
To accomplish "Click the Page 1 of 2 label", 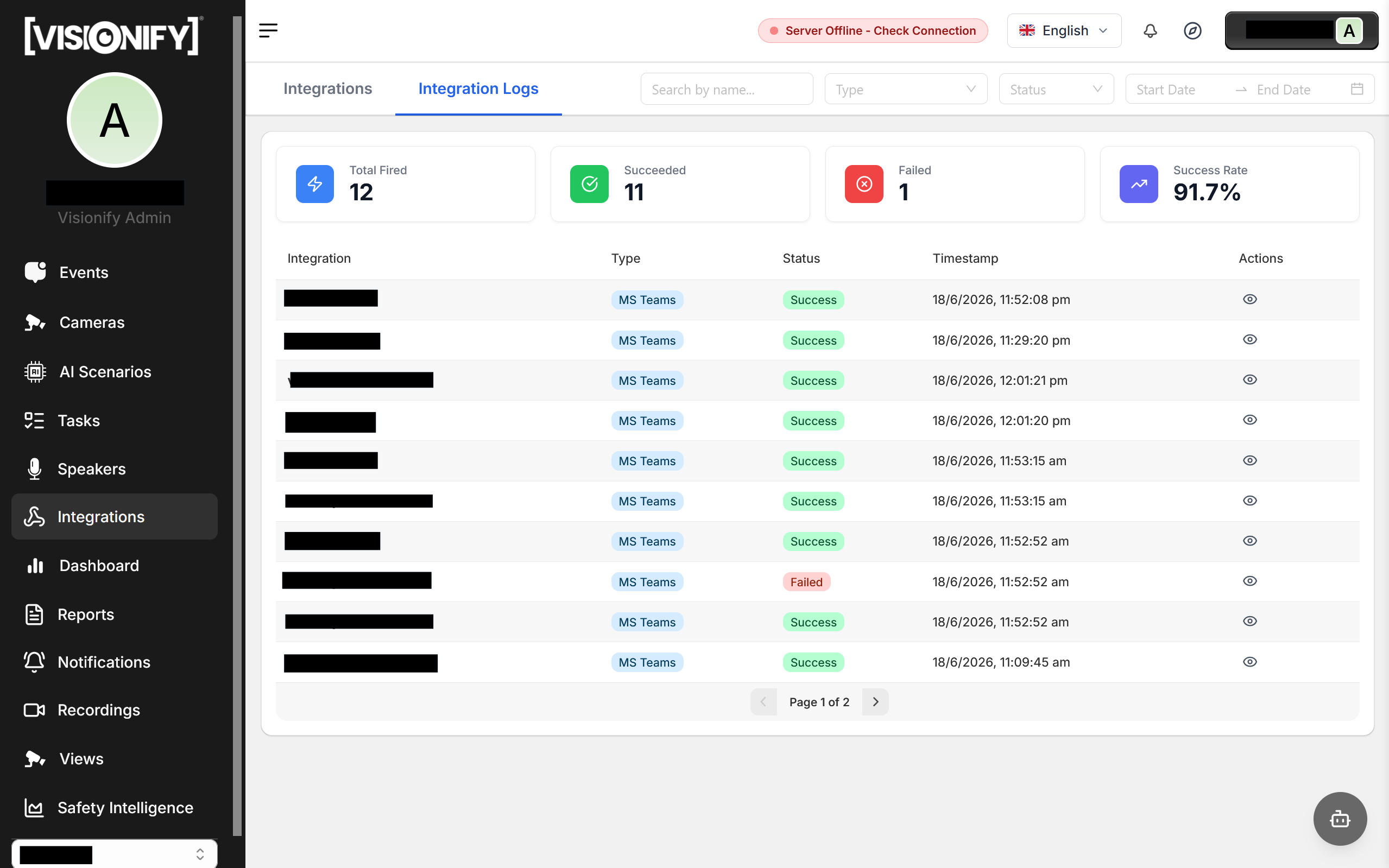I will (x=819, y=701).
